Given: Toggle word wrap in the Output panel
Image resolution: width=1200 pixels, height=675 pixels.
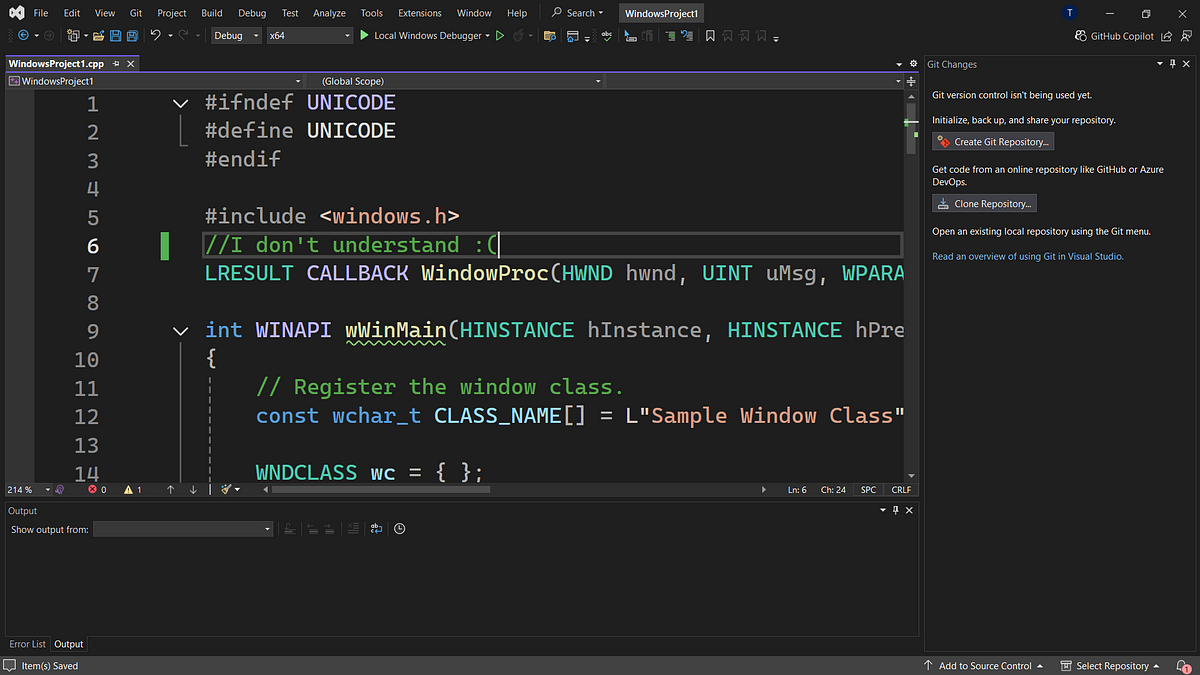Looking at the screenshot, I should tap(376, 529).
